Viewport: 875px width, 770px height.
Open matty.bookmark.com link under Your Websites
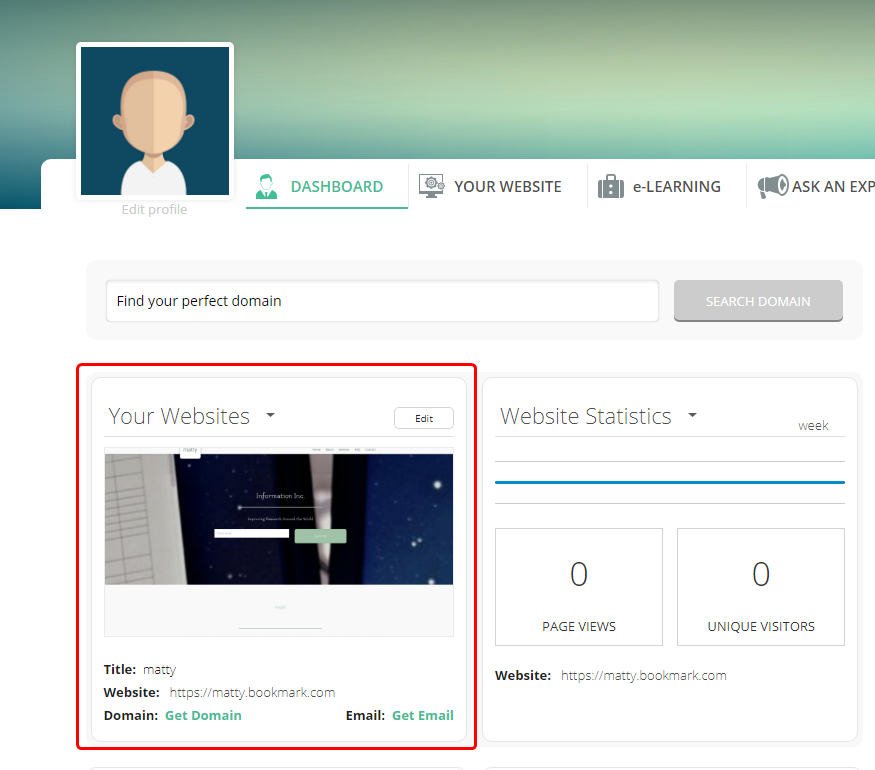click(x=252, y=693)
